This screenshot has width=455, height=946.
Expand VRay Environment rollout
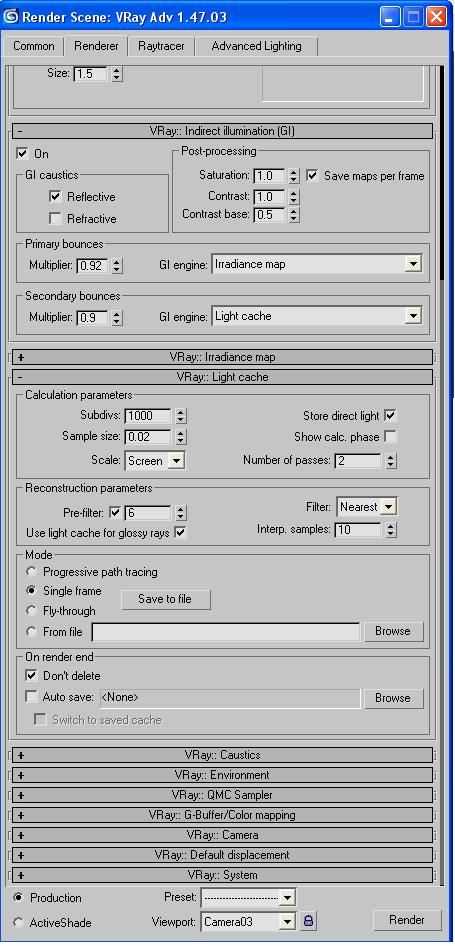[222, 775]
